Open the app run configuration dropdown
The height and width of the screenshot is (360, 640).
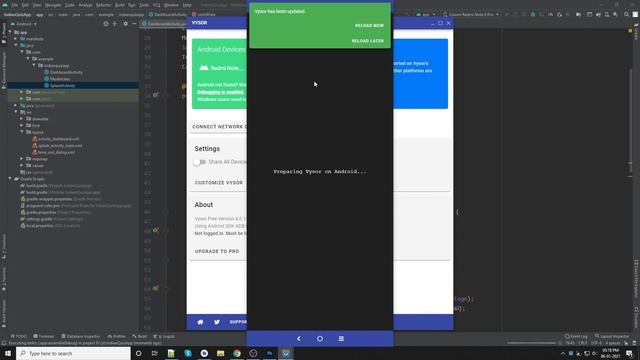426,14
